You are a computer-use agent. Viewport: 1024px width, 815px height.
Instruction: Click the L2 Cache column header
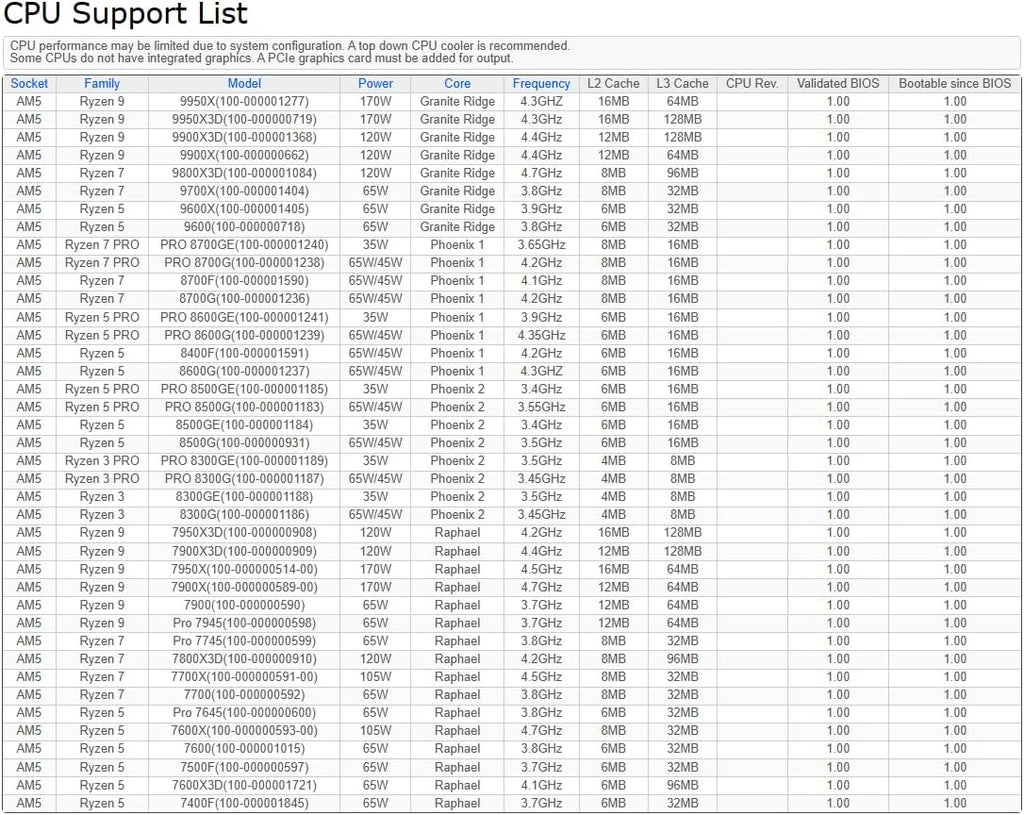613,84
